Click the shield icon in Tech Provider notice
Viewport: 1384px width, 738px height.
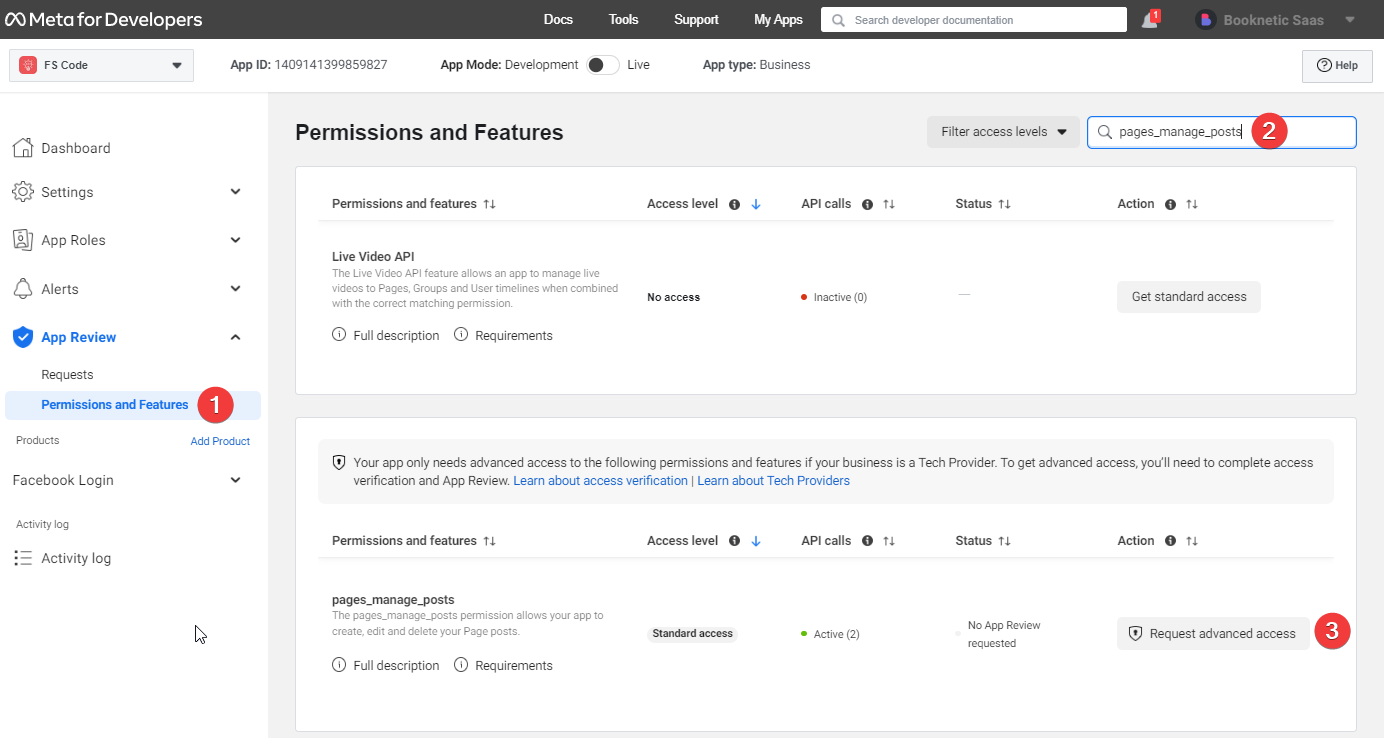(x=338, y=463)
